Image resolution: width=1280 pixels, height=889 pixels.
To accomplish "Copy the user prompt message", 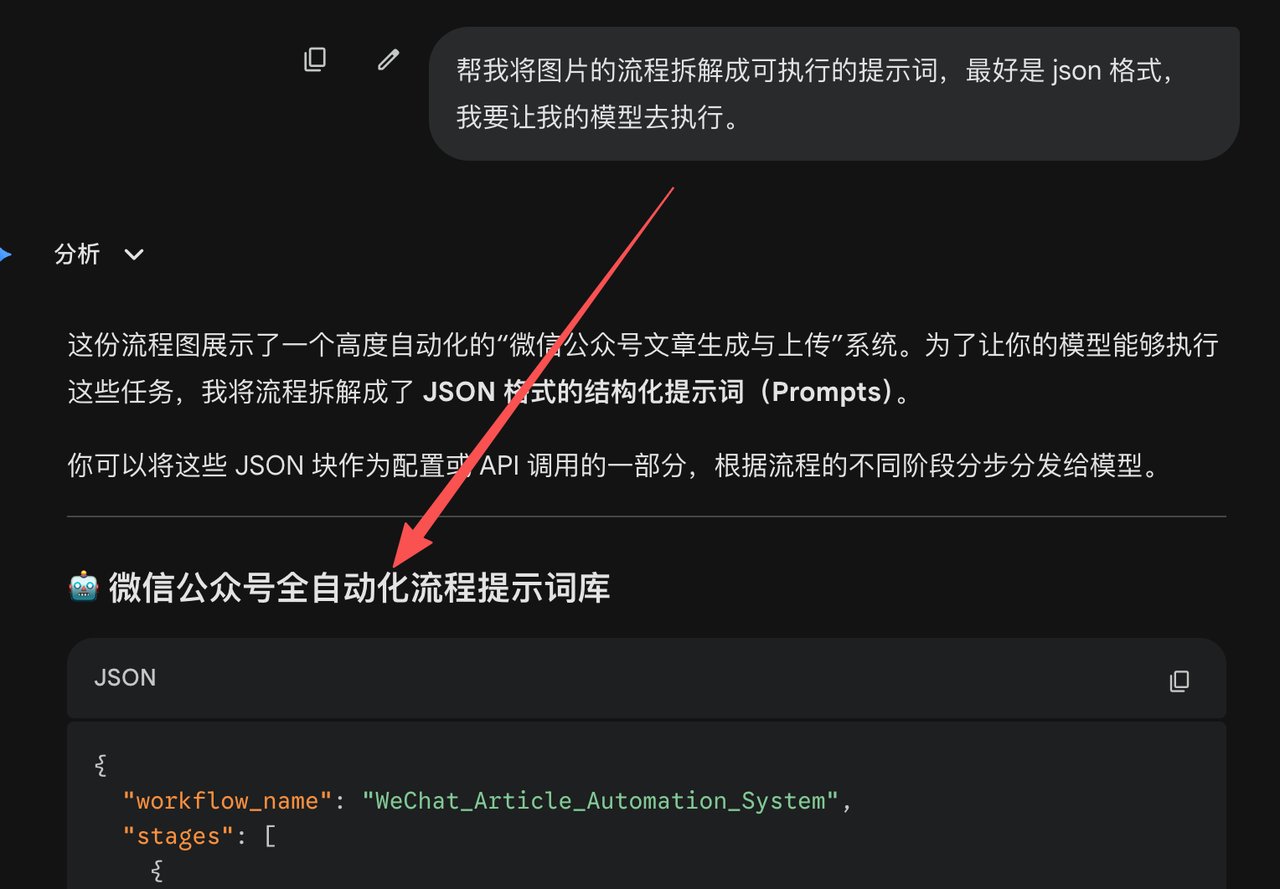I will pyautogui.click(x=315, y=60).
